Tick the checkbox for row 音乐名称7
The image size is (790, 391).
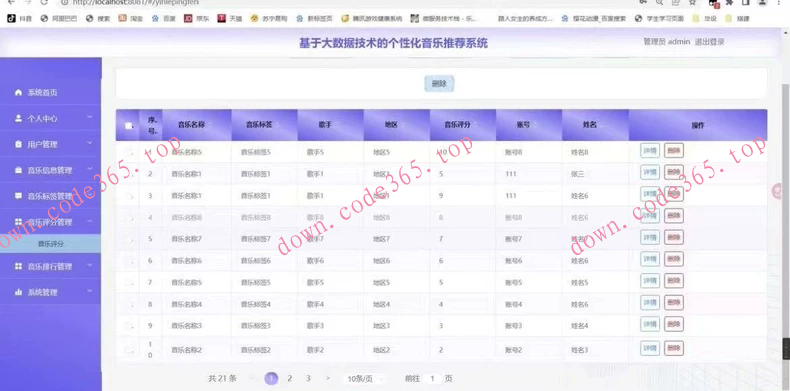[128, 239]
